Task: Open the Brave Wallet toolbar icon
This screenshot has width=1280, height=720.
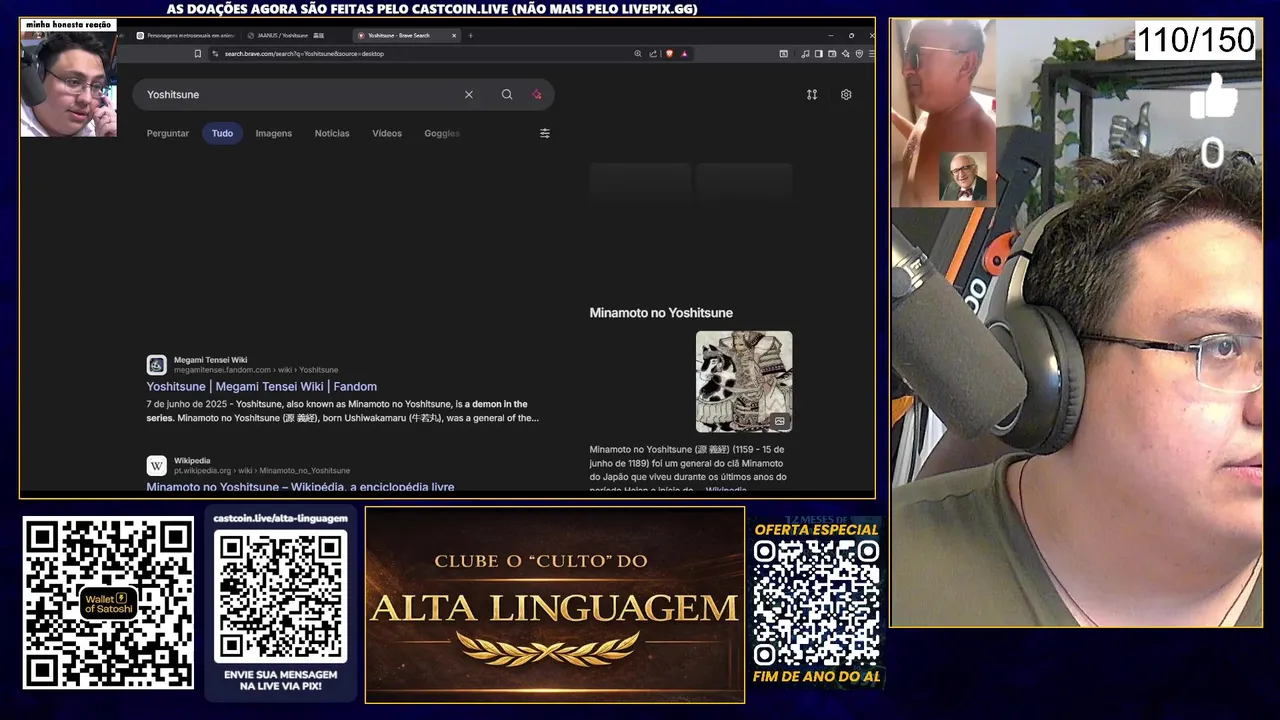Action: (x=832, y=54)
